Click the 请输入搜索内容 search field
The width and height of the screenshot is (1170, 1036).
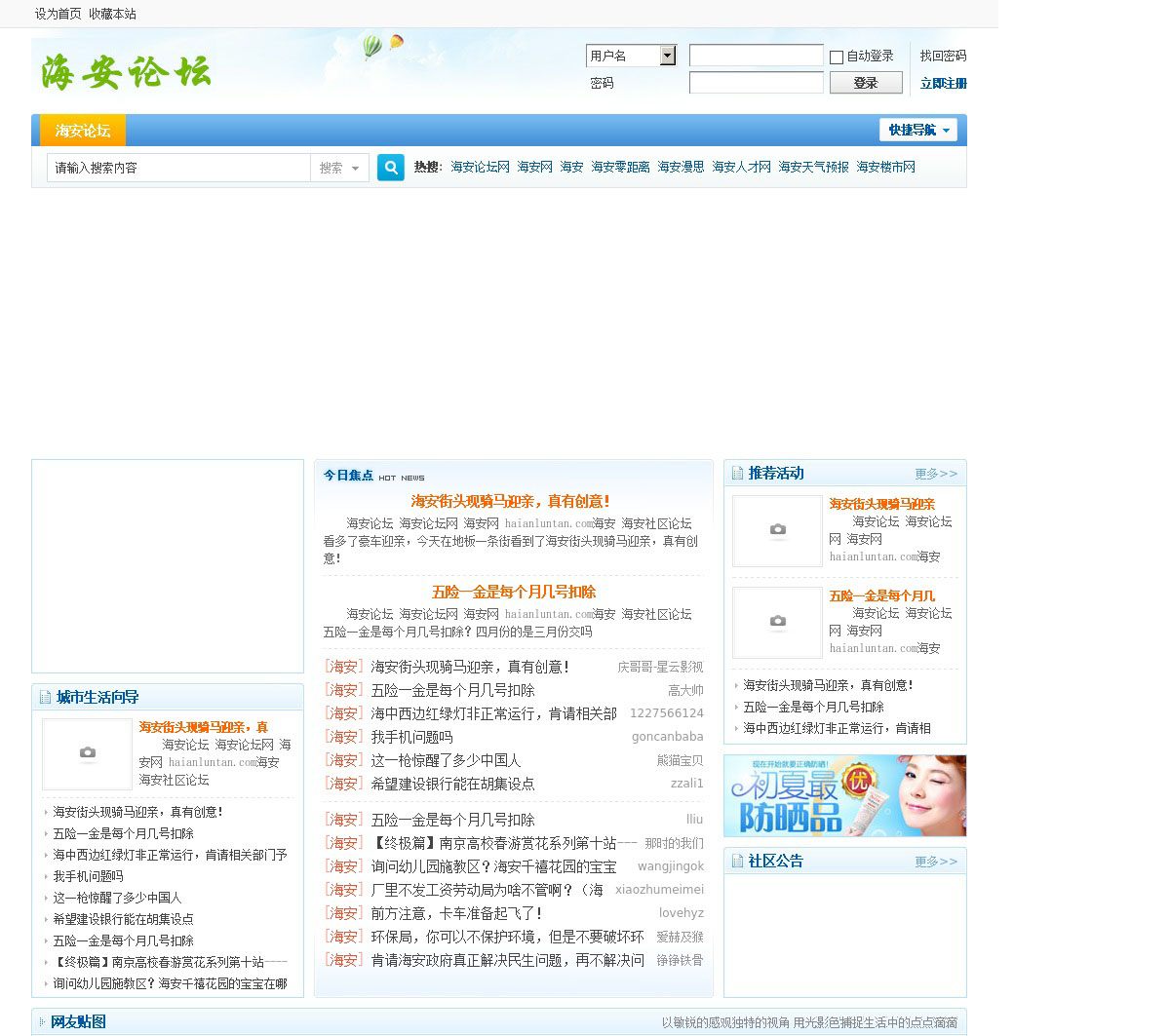click(178, 168)
